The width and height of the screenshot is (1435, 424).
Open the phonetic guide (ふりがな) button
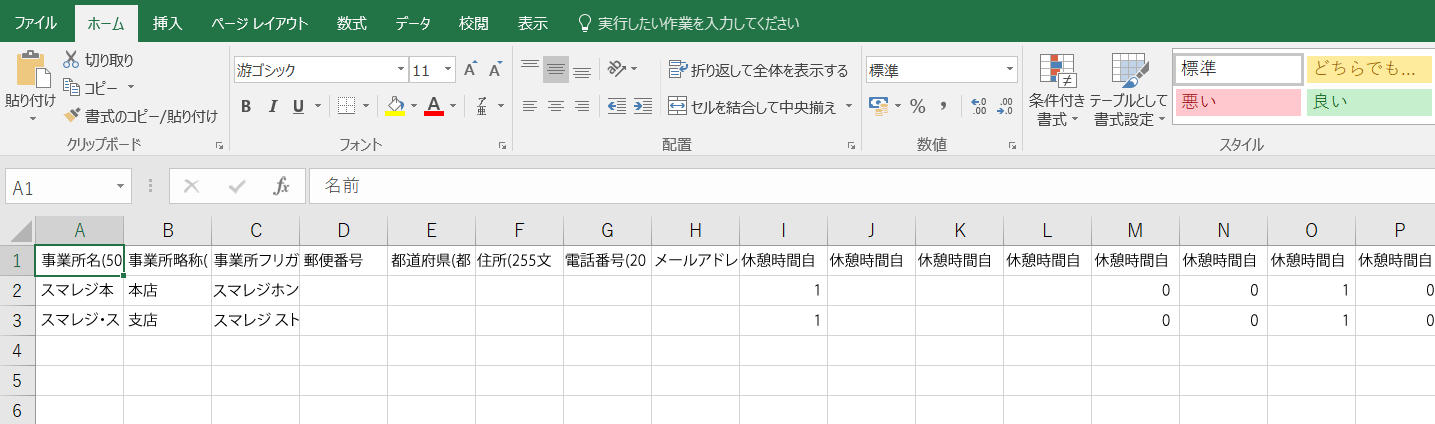click(x=481, y=106)
